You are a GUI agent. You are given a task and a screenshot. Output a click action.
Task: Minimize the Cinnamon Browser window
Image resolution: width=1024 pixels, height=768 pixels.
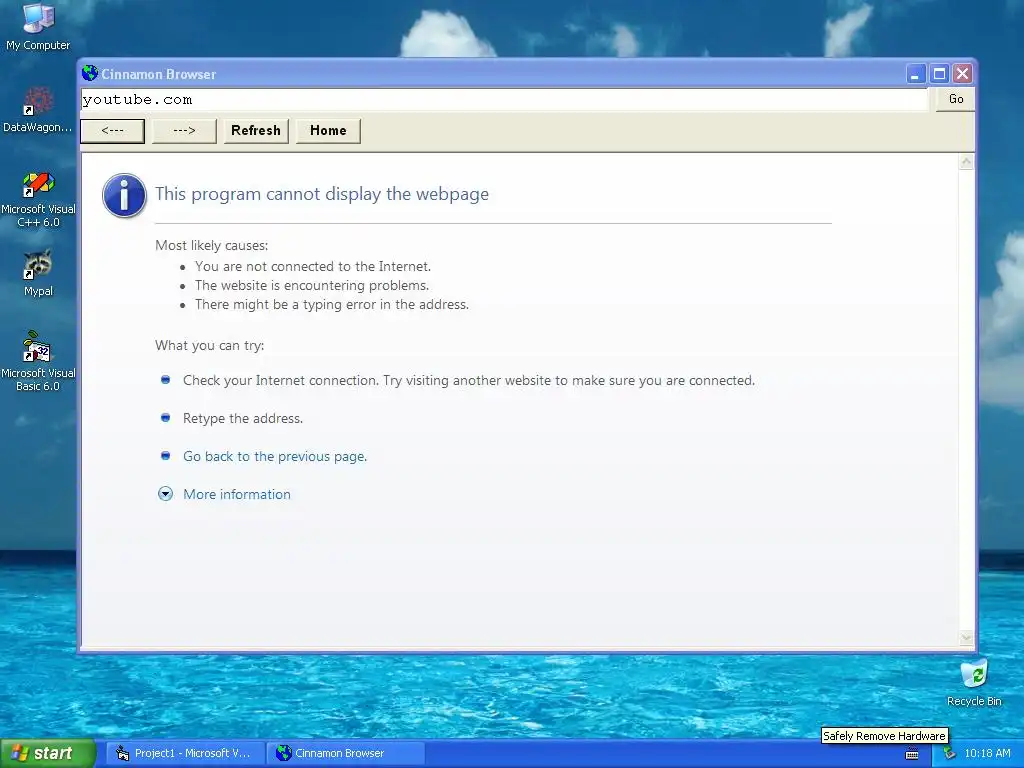tap(916, 74)
